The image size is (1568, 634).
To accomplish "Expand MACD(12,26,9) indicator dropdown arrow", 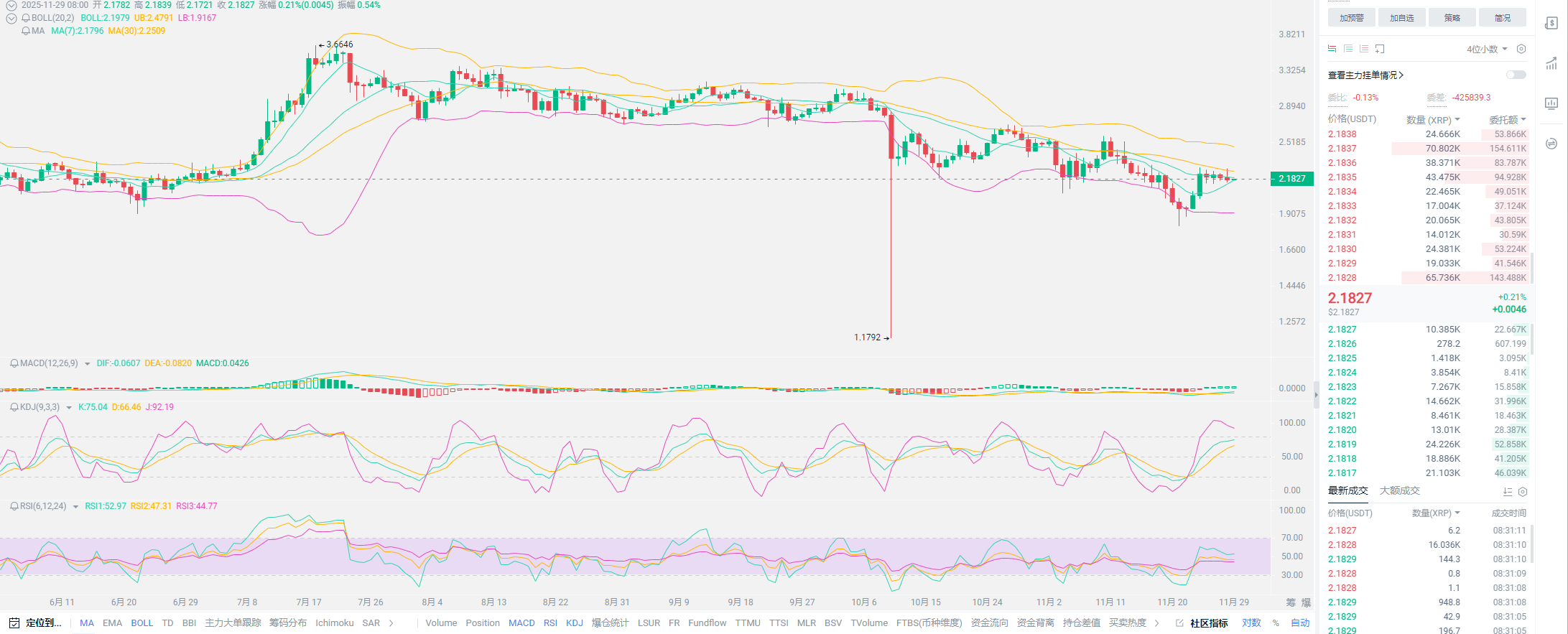I will tap(88, 364).
